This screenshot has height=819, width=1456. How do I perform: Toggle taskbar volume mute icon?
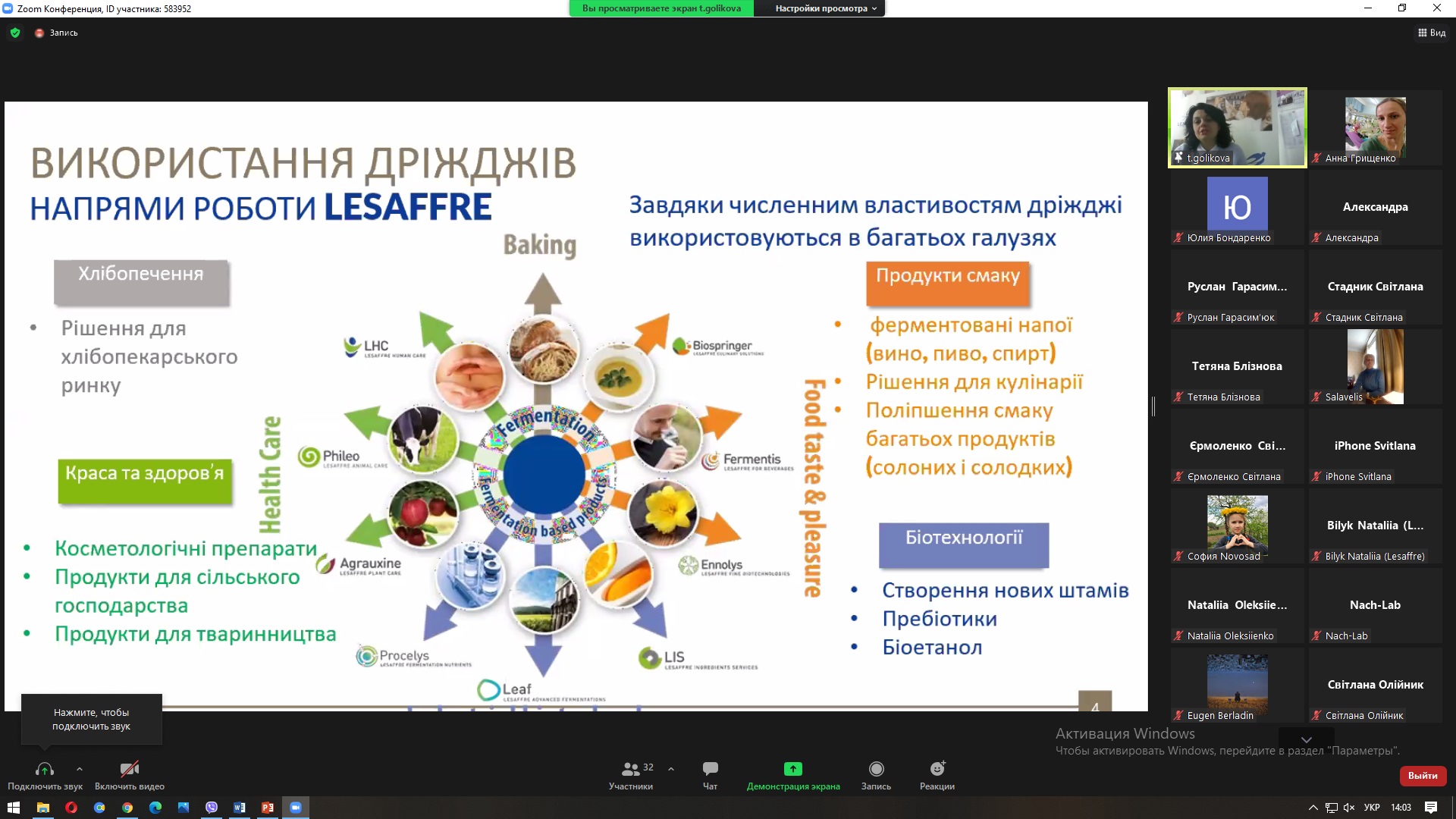click(1349, 808)
